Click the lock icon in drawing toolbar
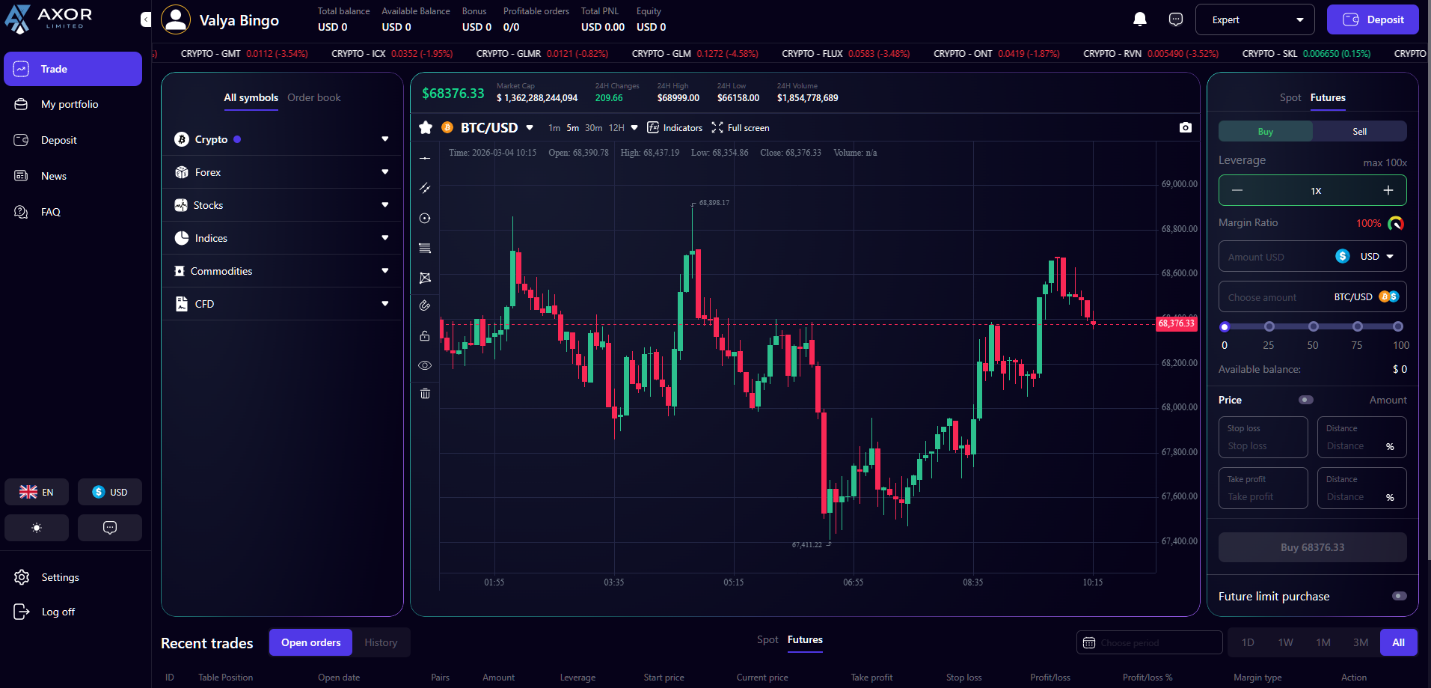The image size is (1431, 688). [425, 336]
